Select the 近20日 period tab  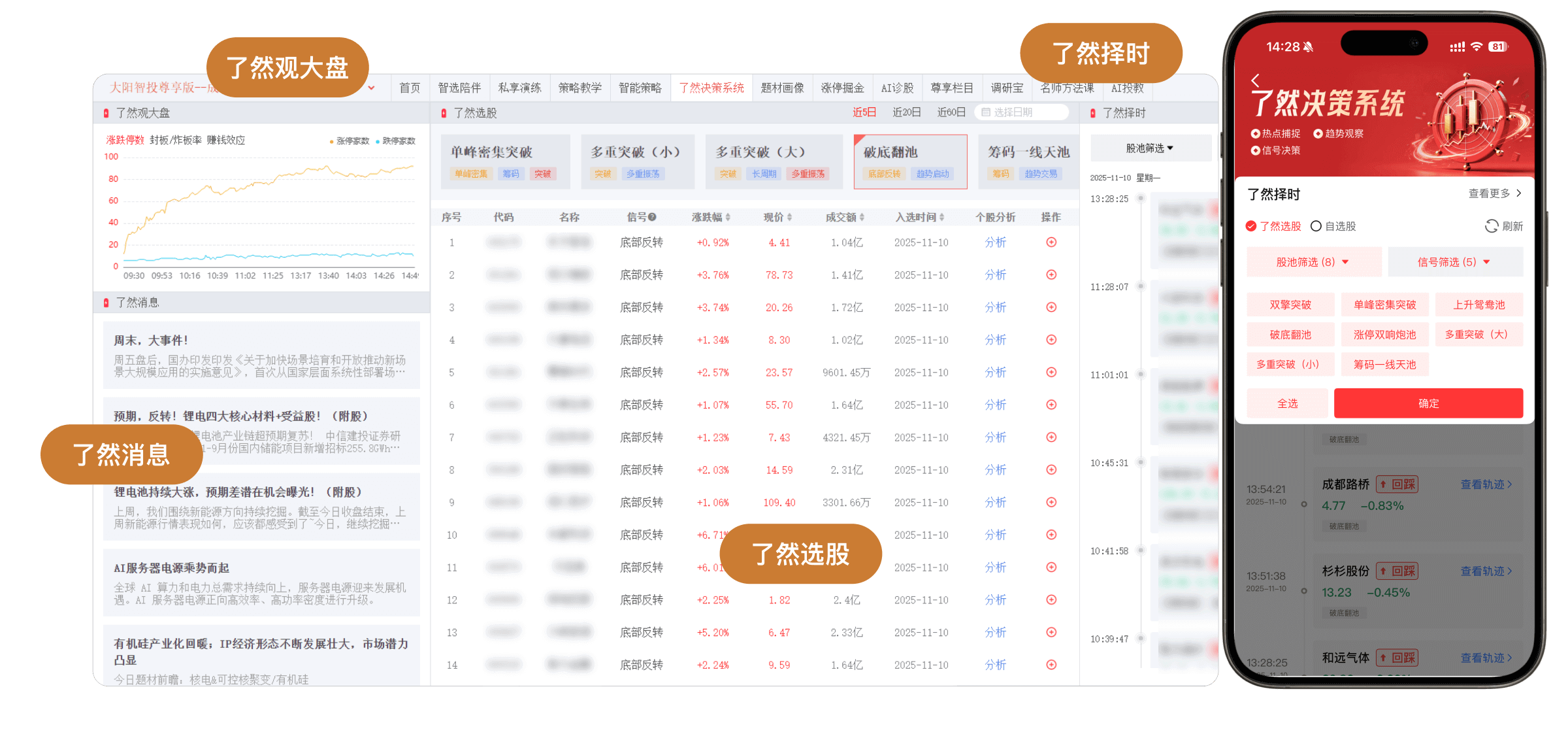coord(906,112)
